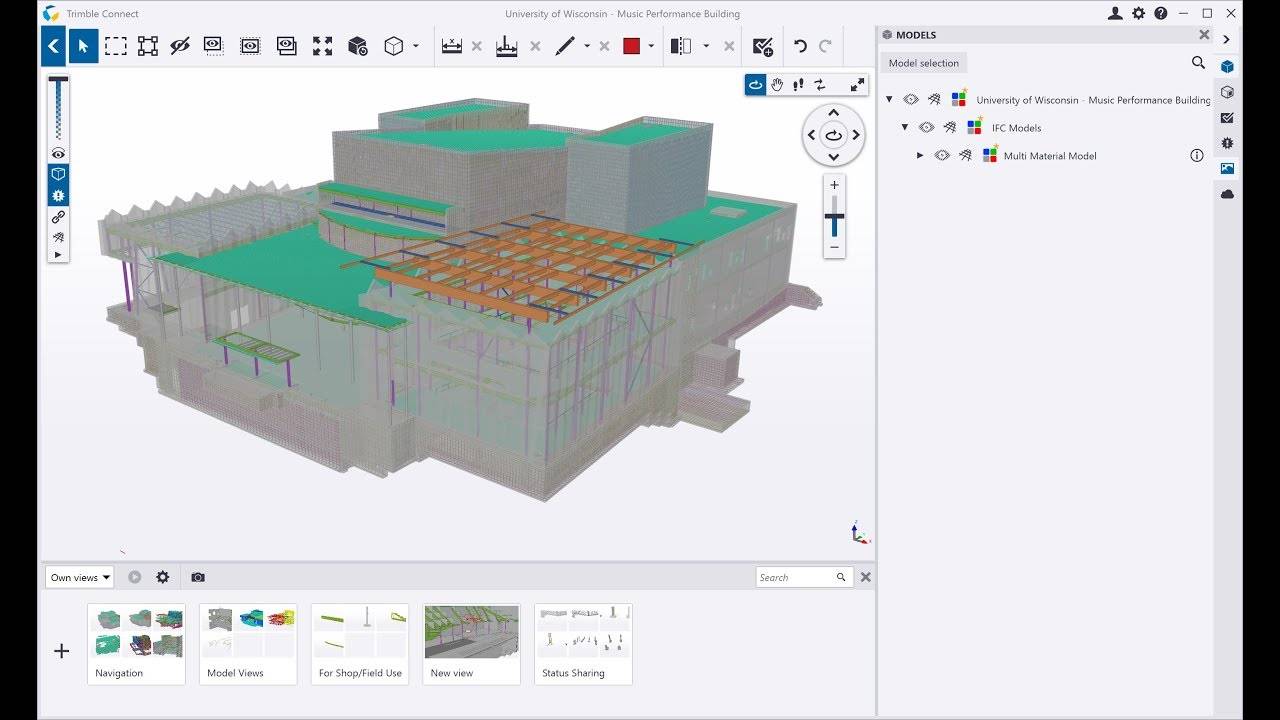Click the info icon on Multi Material Model

tap(1197, 156)
